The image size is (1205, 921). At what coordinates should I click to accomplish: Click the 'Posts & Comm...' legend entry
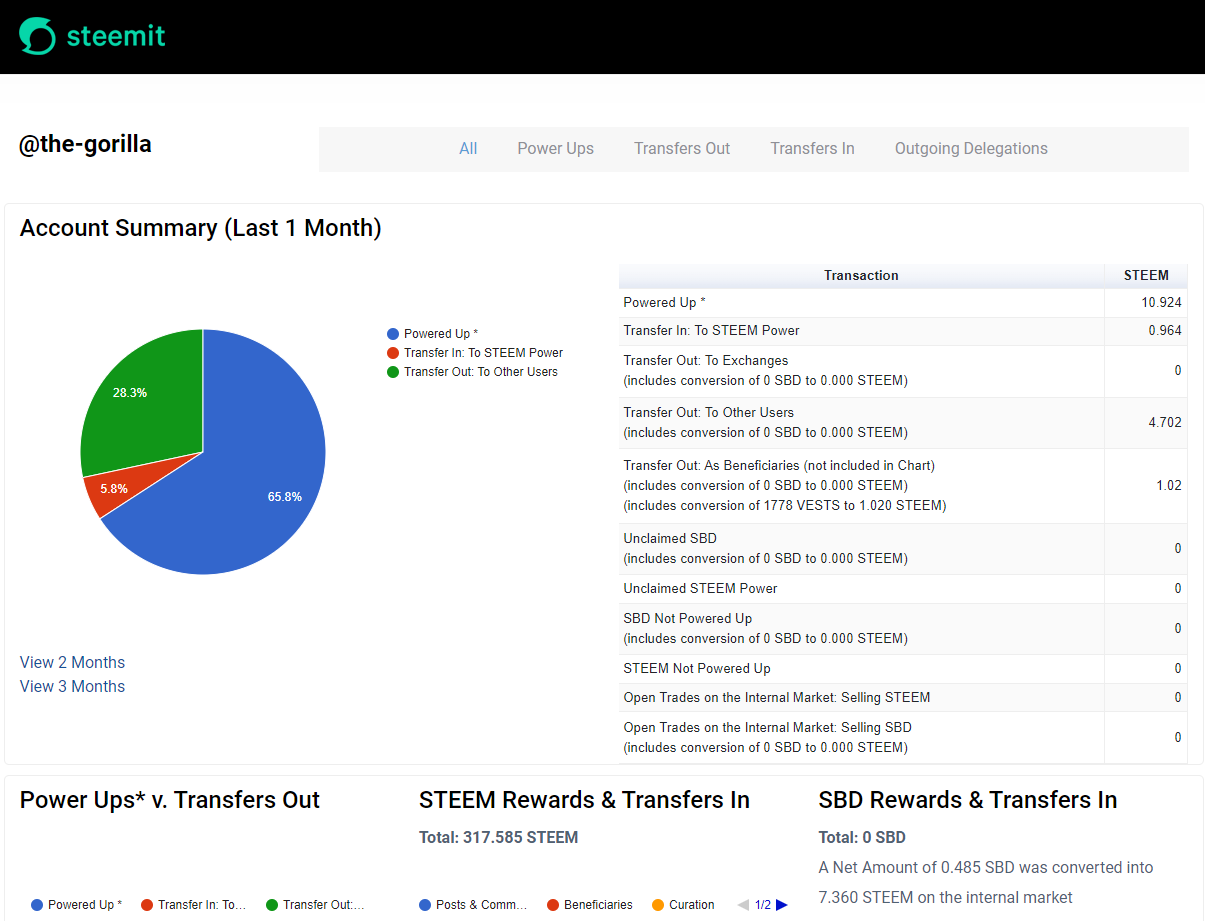pyautogui.click(x=473, y=905)
